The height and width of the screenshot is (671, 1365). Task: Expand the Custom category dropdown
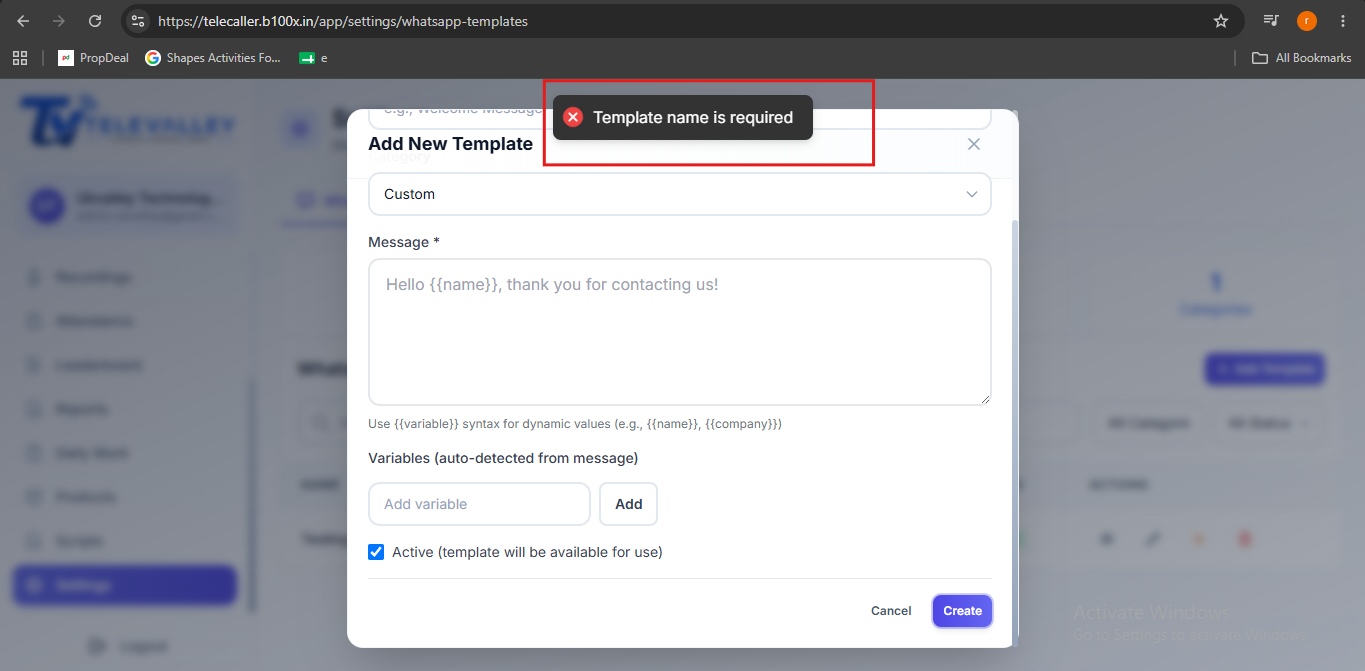pos(680,194)
